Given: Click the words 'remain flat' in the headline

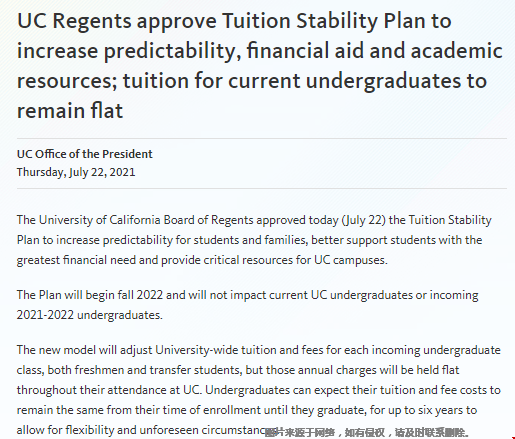Looking at the screenshot, I should 70,111.
